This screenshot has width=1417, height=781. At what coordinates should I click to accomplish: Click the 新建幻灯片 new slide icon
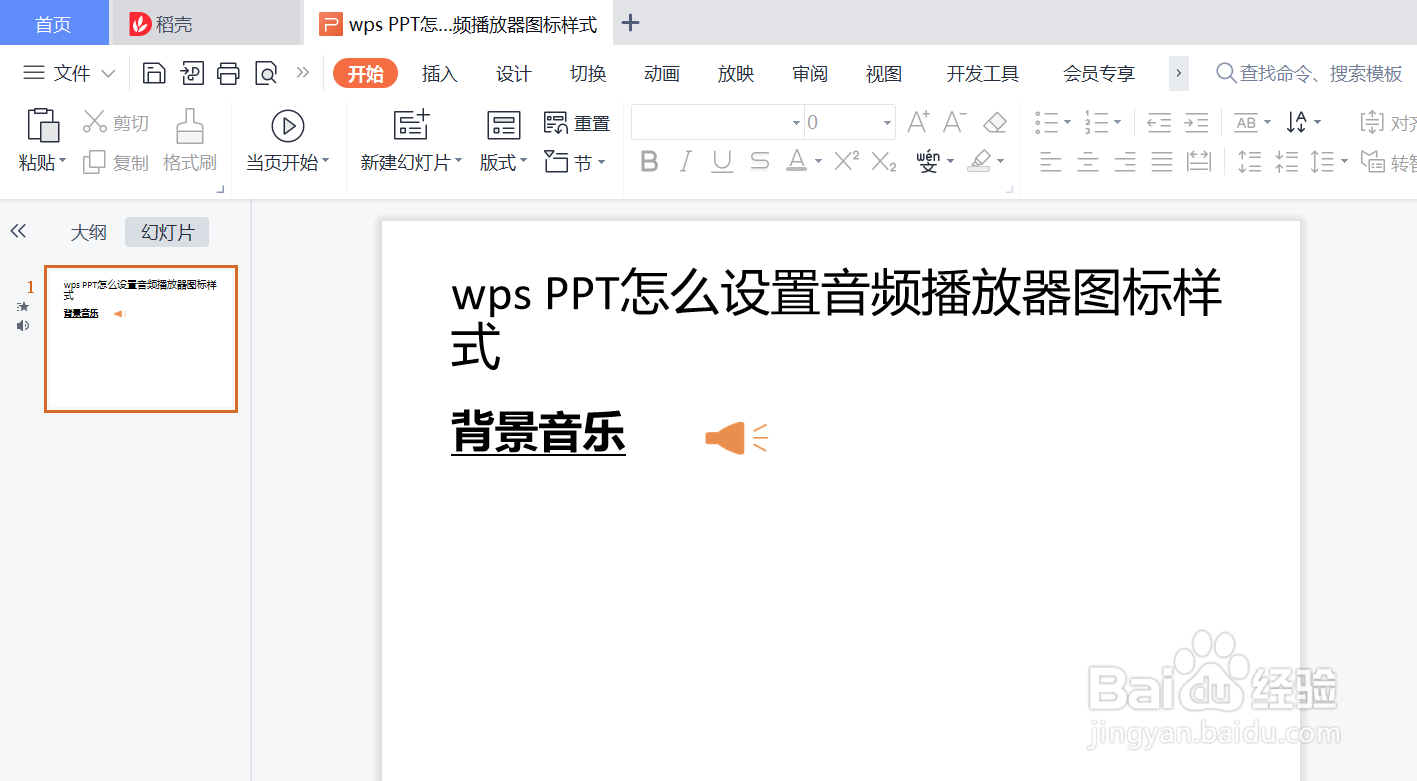(411, 125)
